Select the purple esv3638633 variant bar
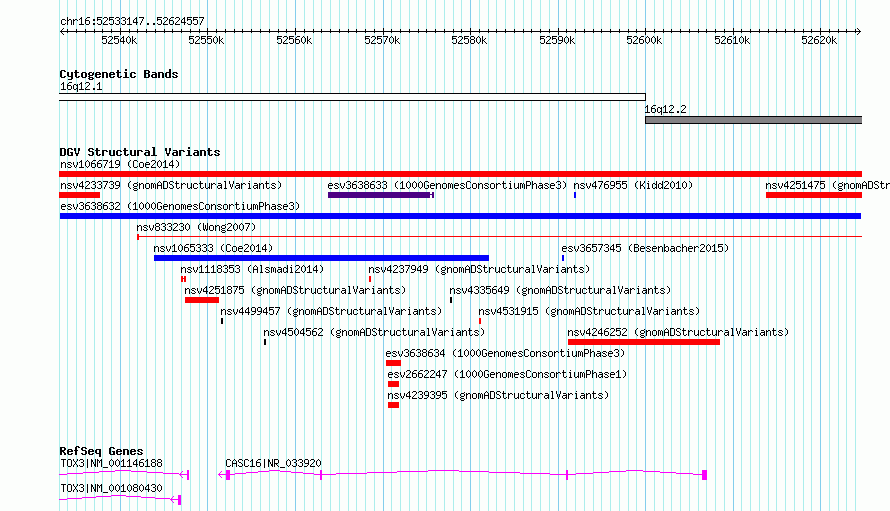Viewport: 890px width, 511px height. click(x=380, y=195)
